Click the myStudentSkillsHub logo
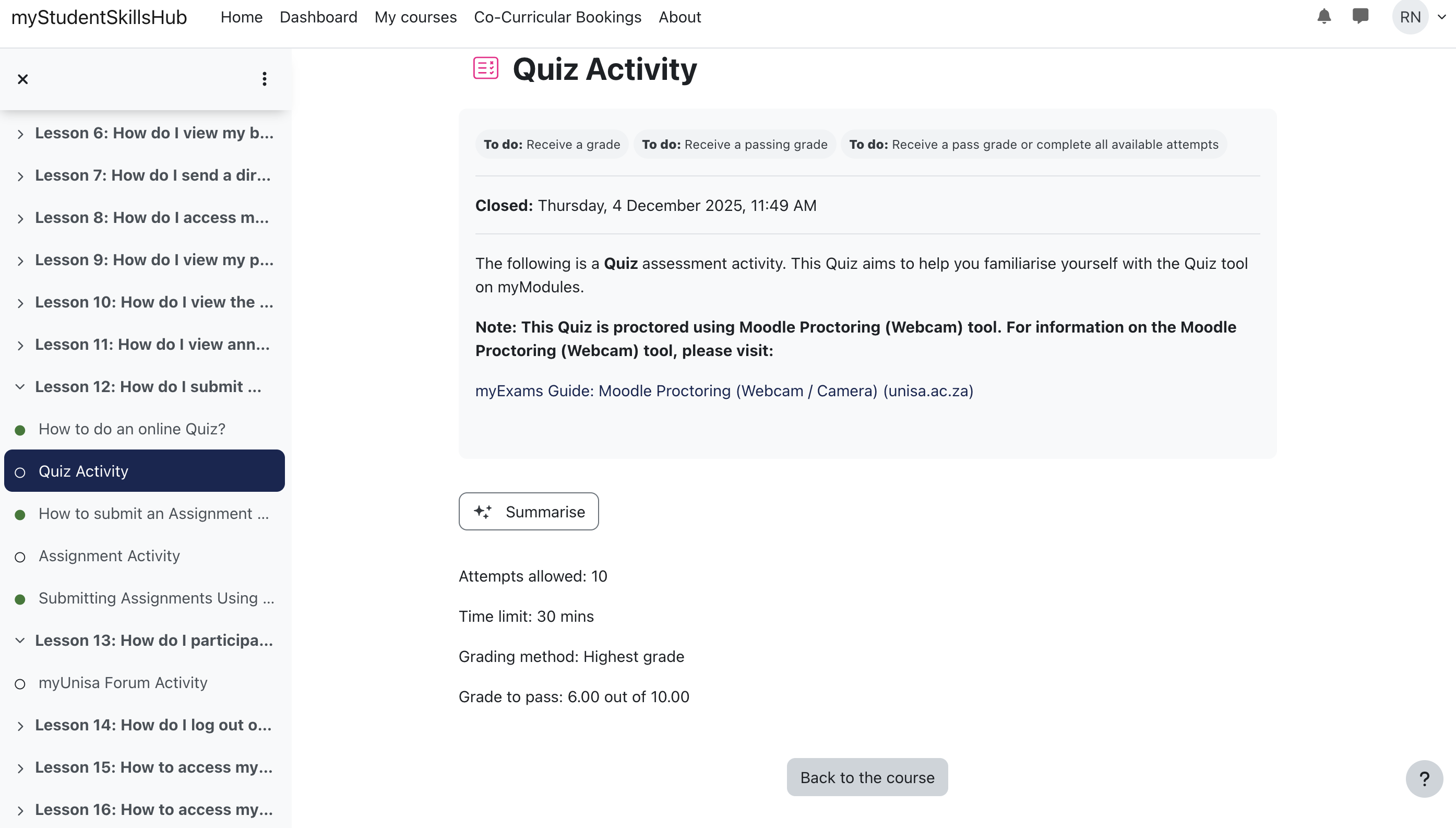 (x=98, y=17)
